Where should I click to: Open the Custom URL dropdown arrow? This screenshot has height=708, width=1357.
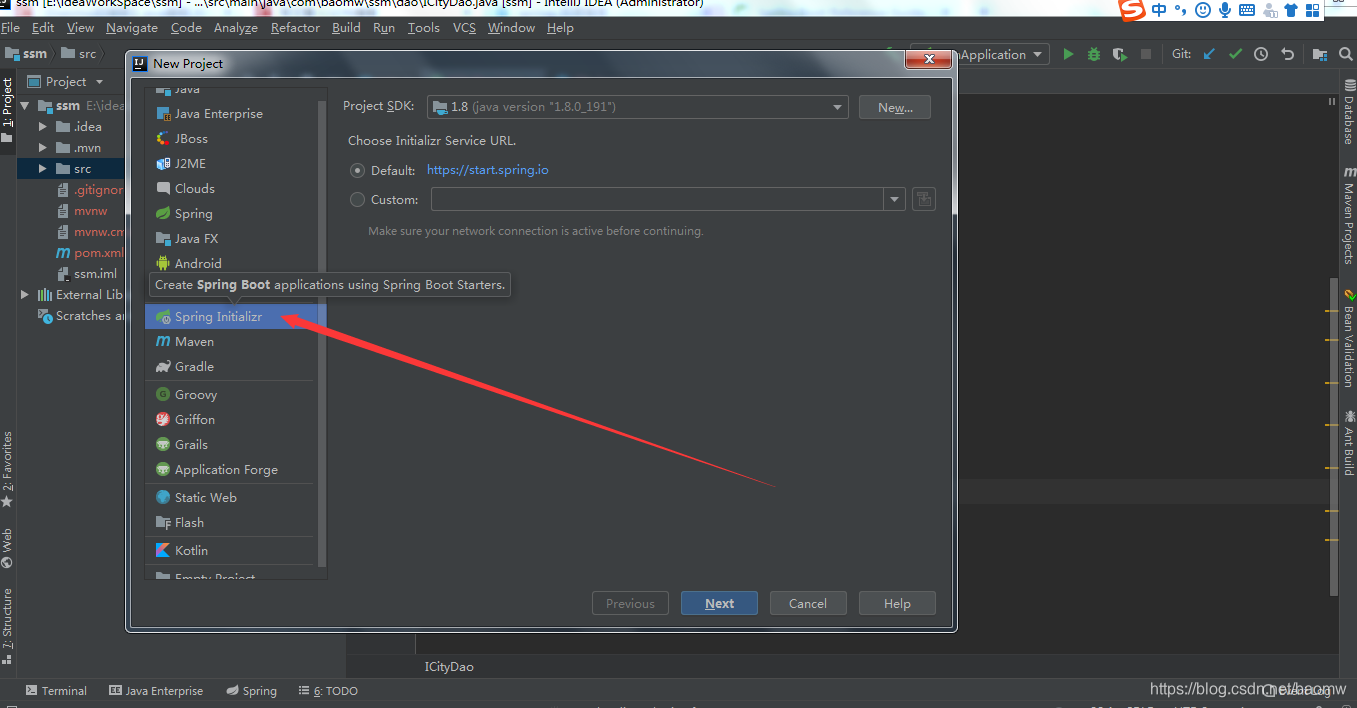coord(894,199)
